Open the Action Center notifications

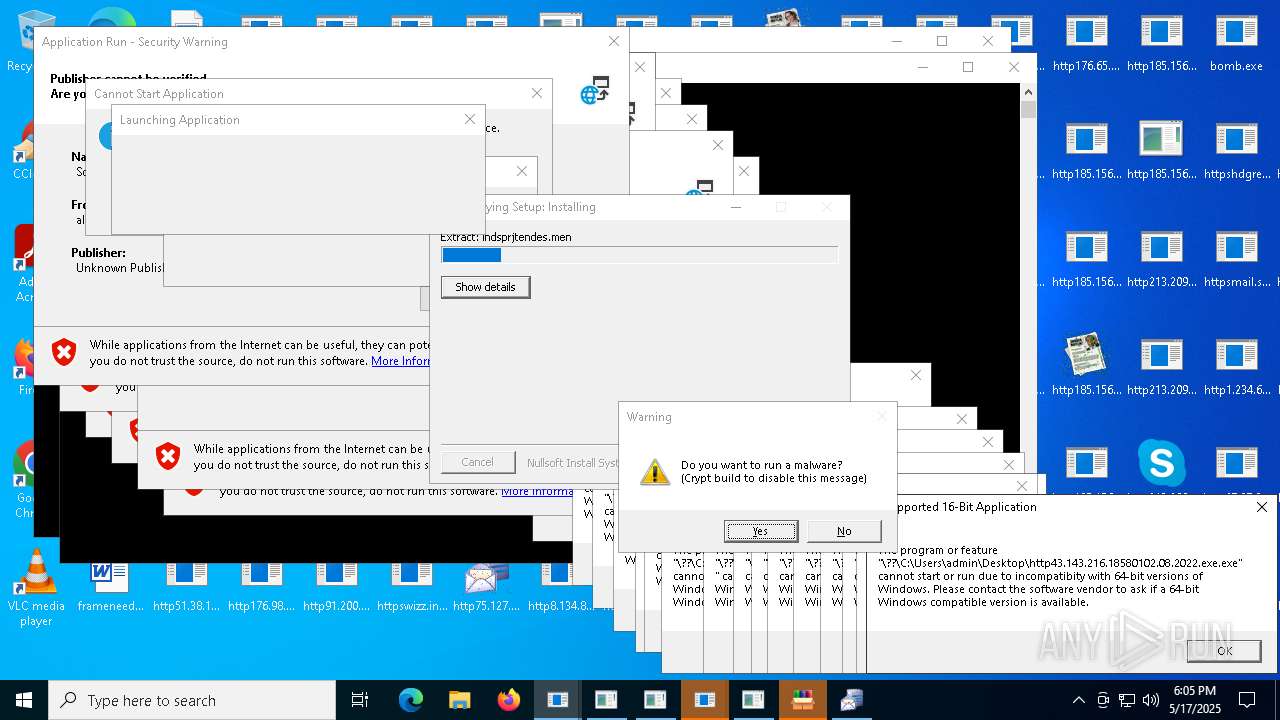[1247, 700]
